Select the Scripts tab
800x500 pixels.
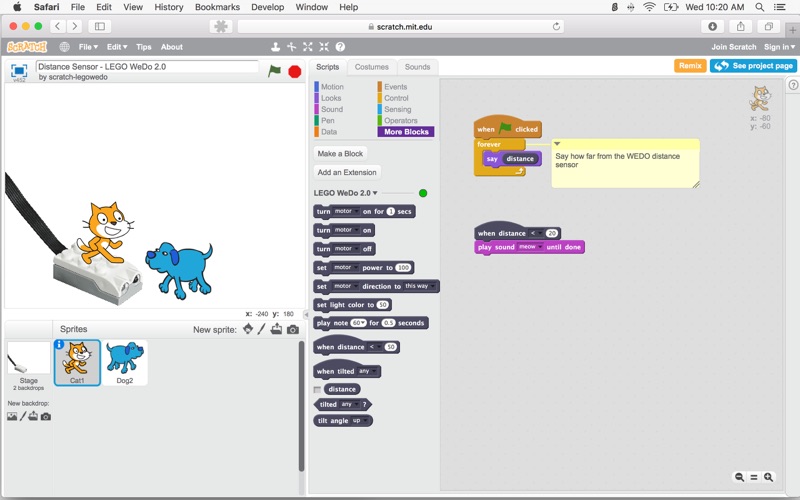[x=328, y=67]
